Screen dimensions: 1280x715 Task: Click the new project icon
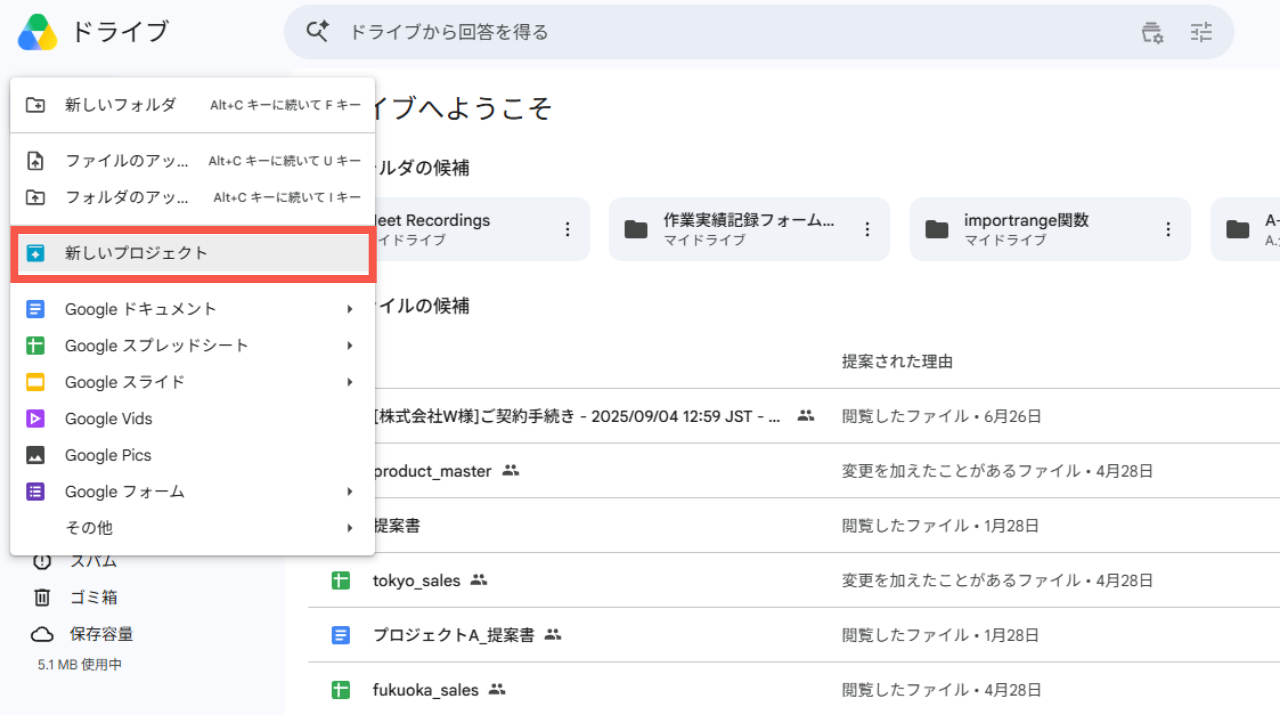(x=35, y=253)
